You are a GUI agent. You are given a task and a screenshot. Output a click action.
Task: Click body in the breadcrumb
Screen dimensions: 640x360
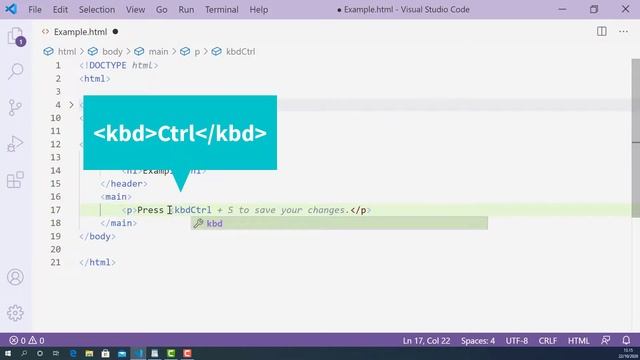(x=112, y=52)
